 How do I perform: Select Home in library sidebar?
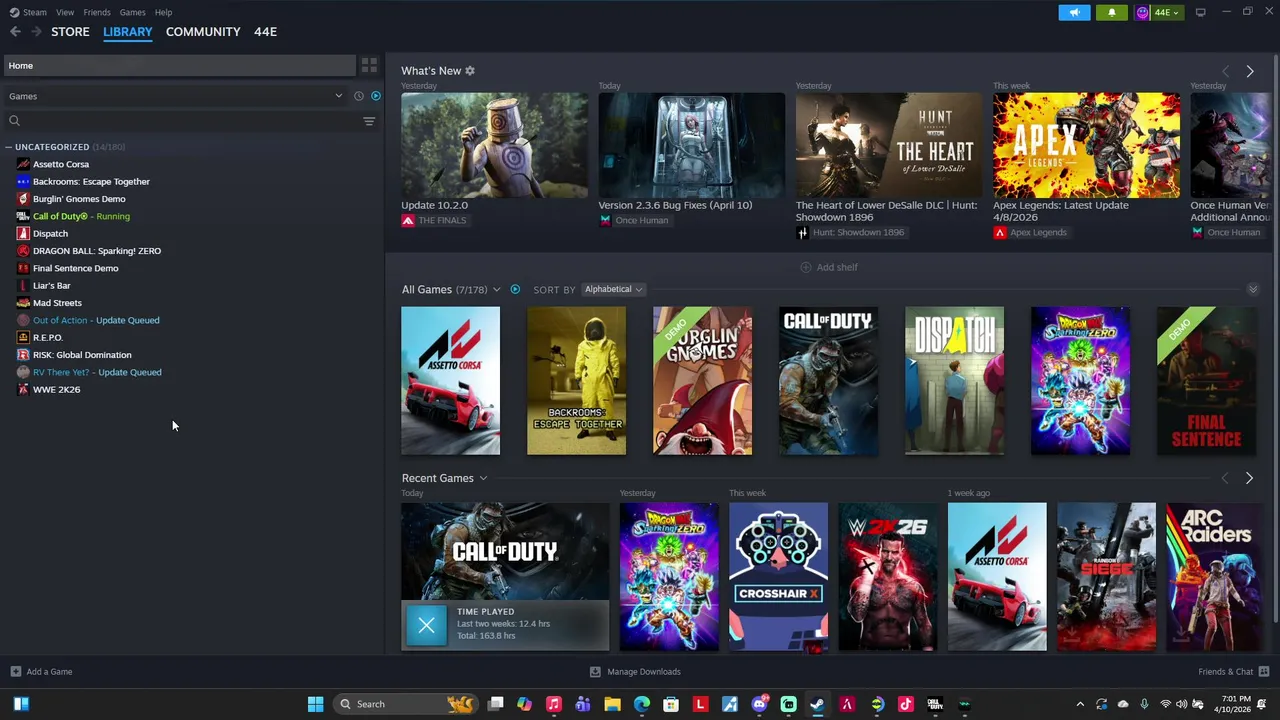[x=180, y=65]
